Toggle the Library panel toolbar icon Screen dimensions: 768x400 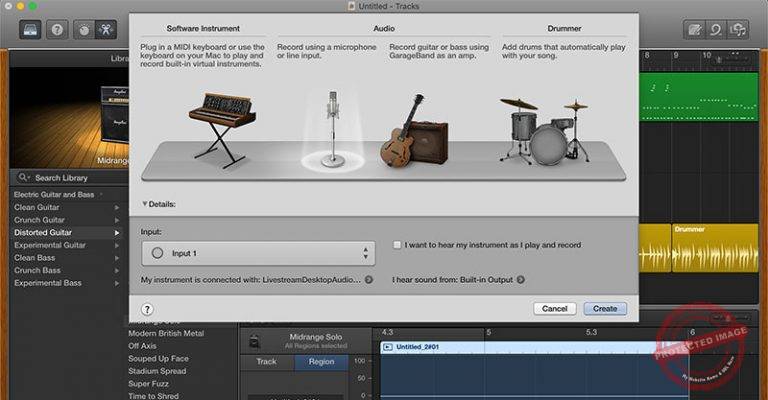pyautogui.click(x=30, y=30)
